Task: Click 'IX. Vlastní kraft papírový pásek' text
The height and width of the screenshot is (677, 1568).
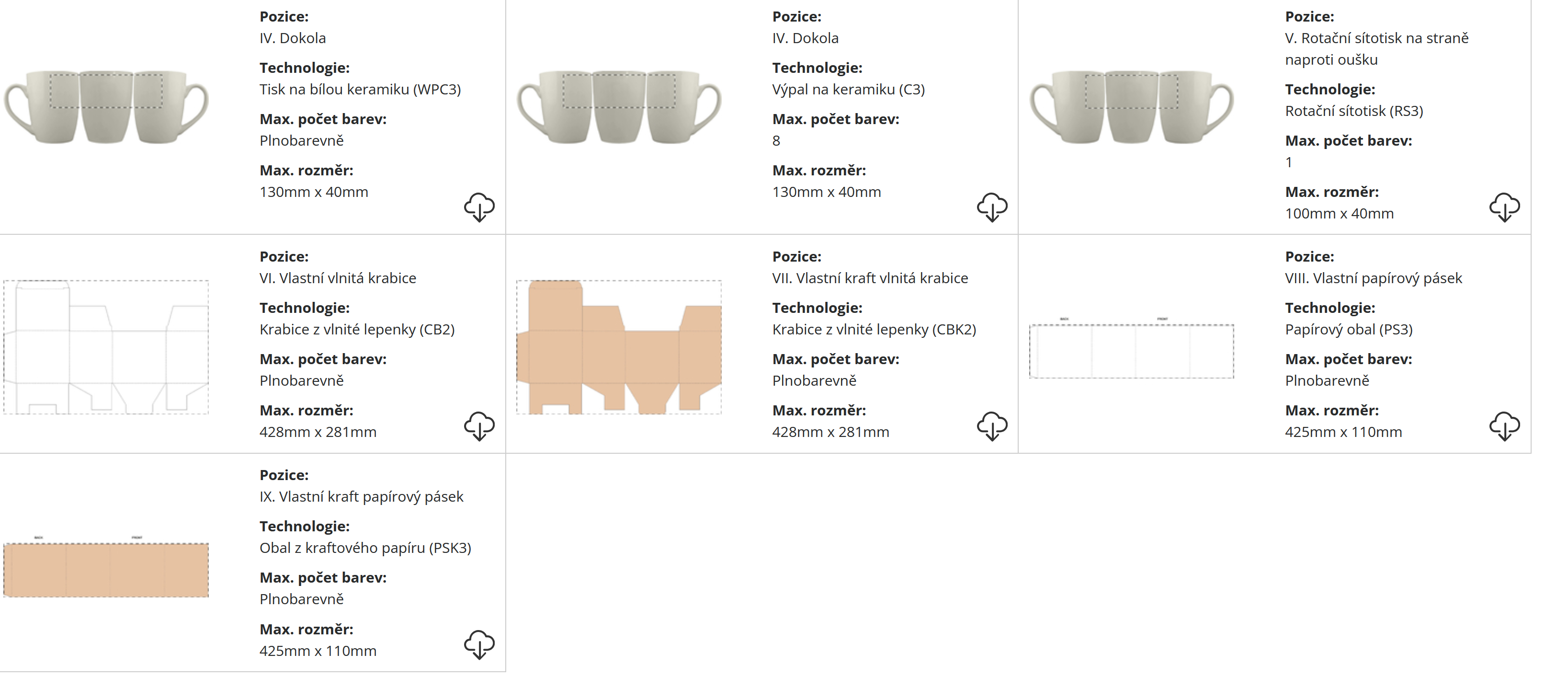Action: 361,497
